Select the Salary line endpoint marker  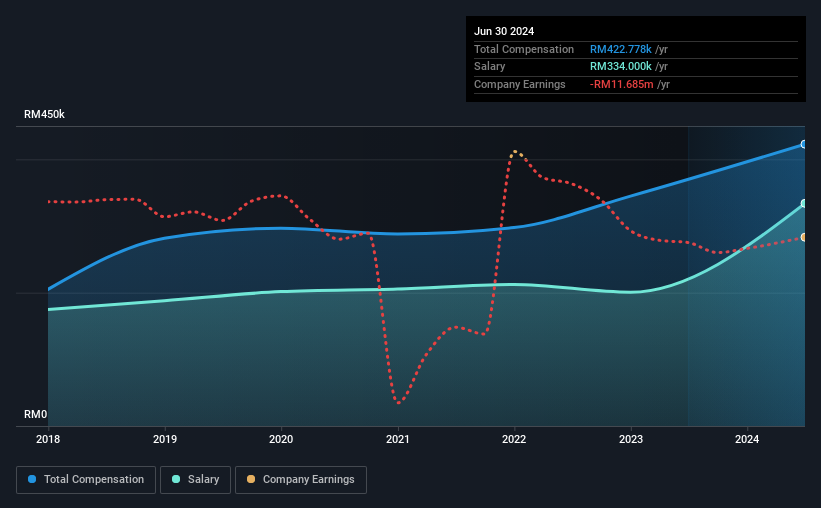click(x=804, y=203)
